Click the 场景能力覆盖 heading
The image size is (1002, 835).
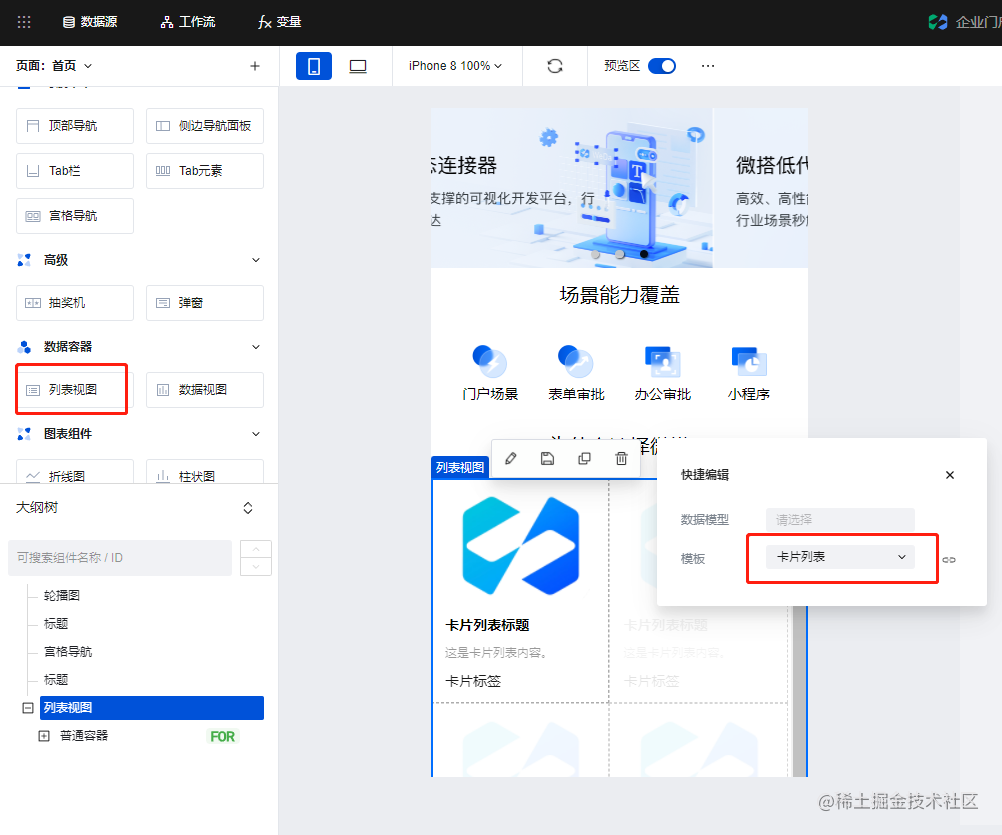[x=619, y=295]
